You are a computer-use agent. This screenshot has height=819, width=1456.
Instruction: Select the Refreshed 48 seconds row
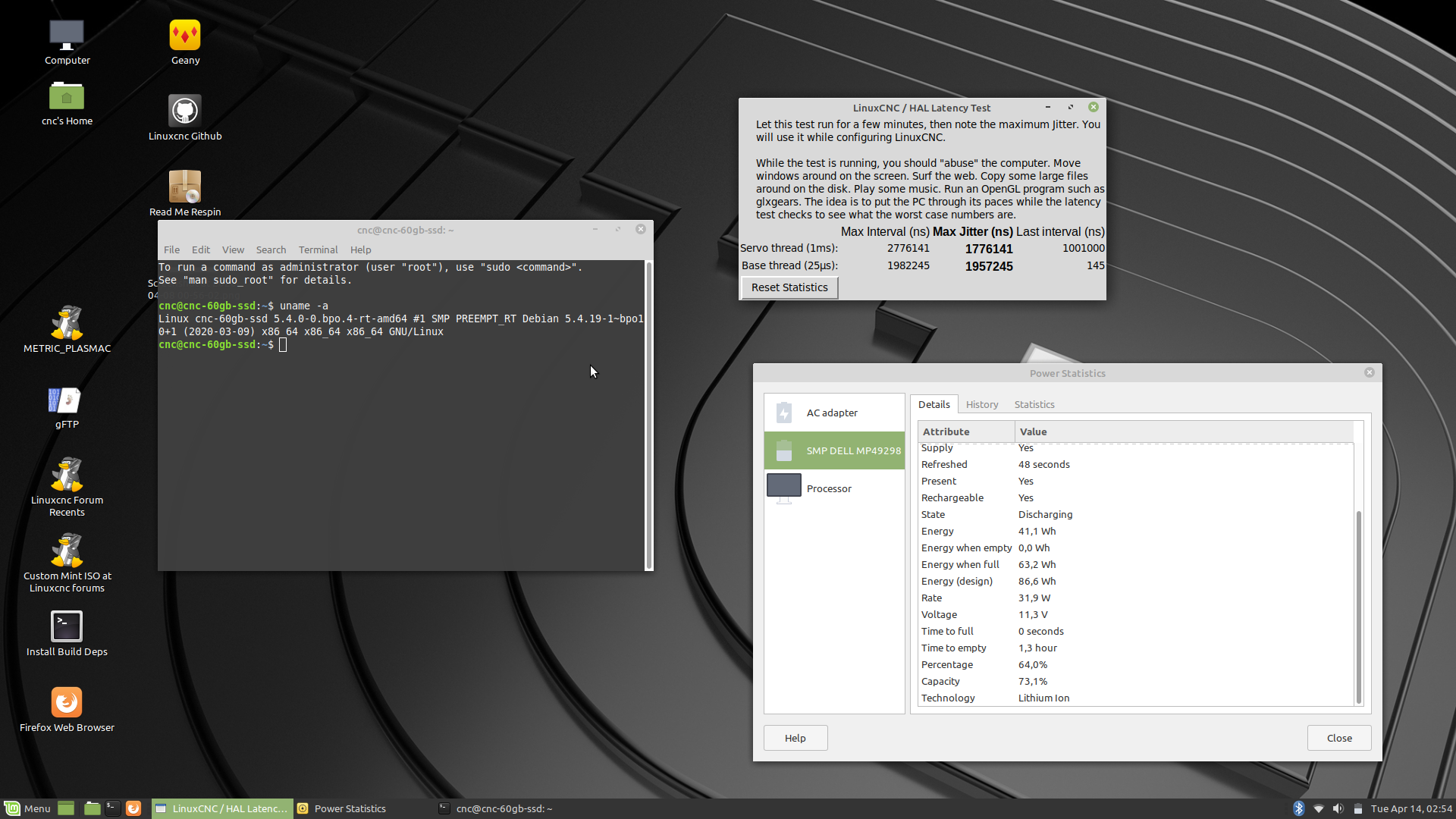click(1136, 464)
